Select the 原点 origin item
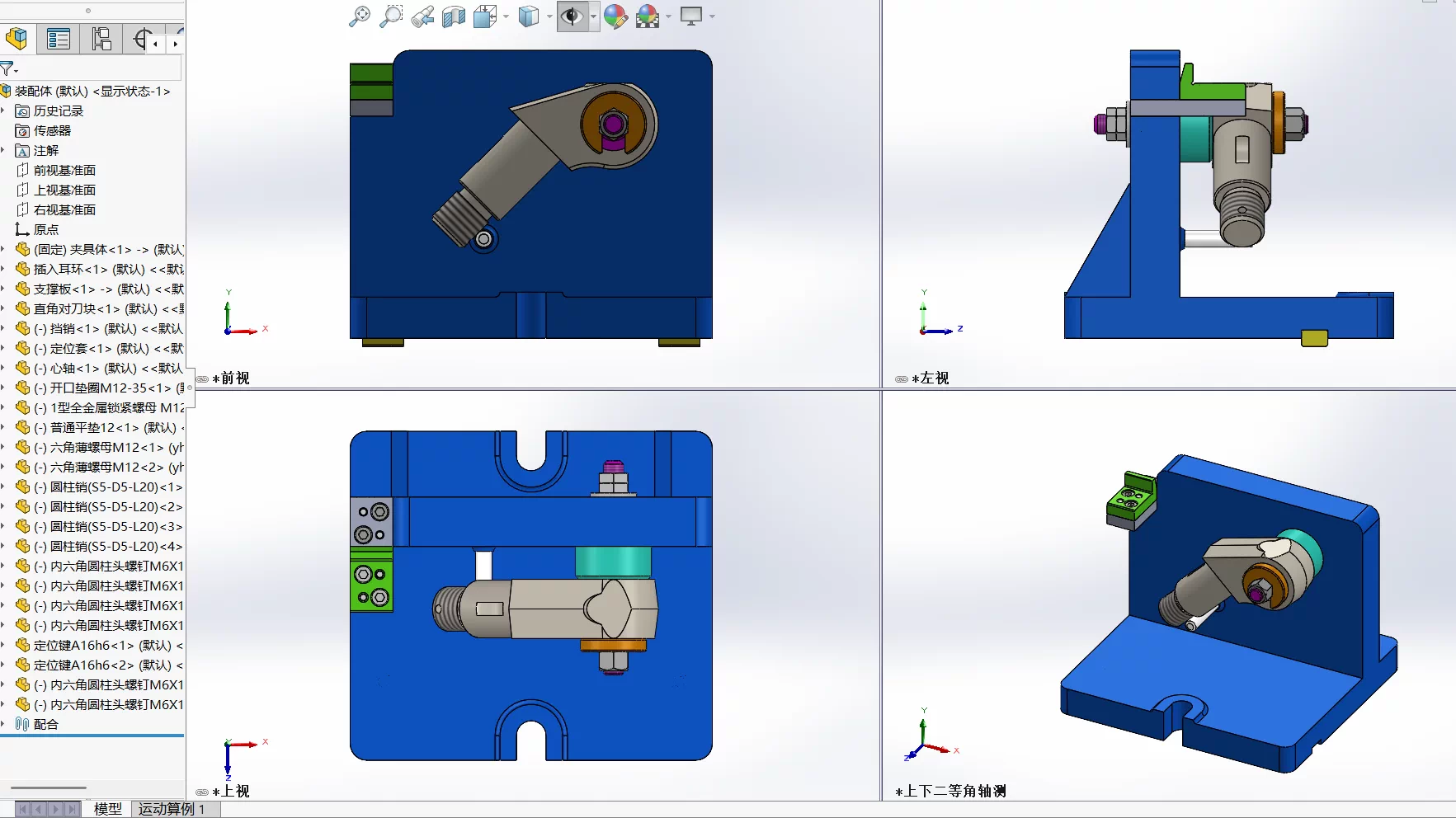This screenshot has width=1456, height=818. (x=45, y=229)
